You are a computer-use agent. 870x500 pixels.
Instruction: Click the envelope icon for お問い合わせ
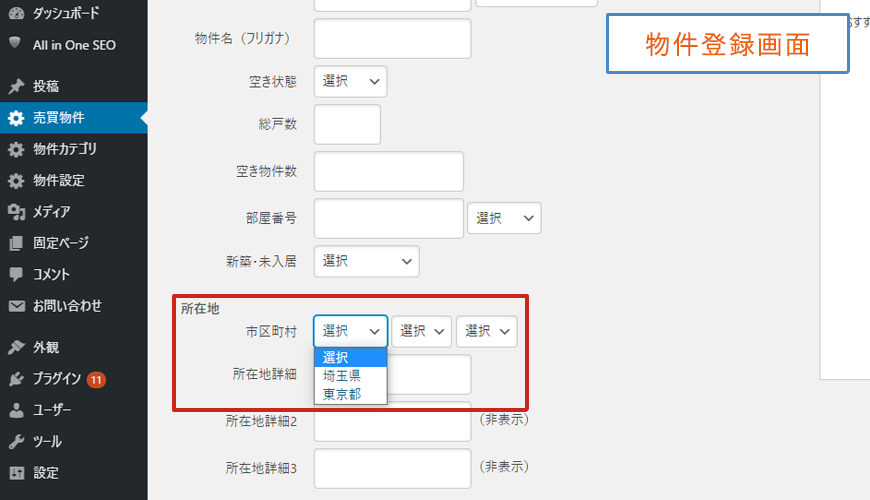15,306
